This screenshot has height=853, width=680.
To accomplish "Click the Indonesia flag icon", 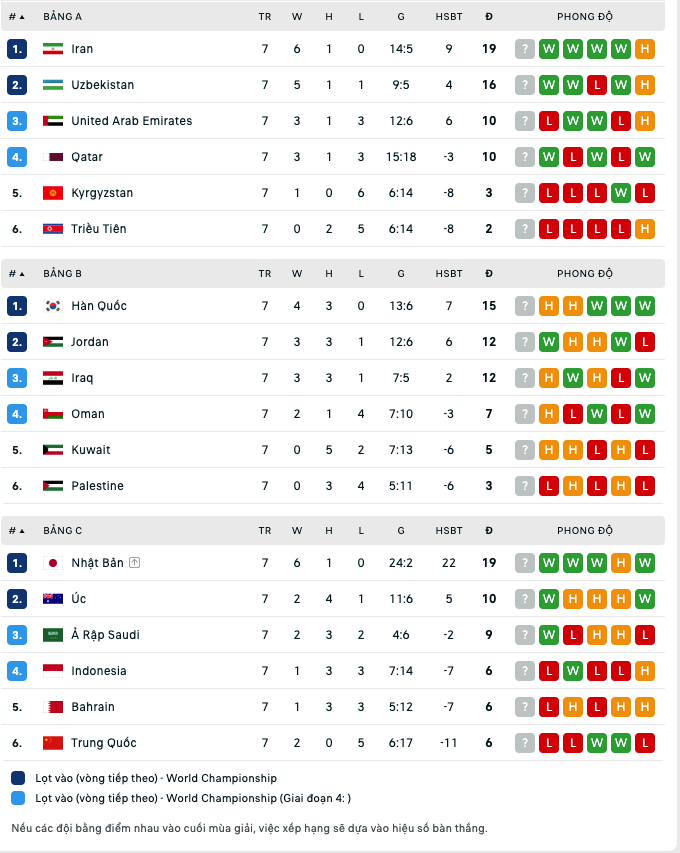I will tap(53, 671).
